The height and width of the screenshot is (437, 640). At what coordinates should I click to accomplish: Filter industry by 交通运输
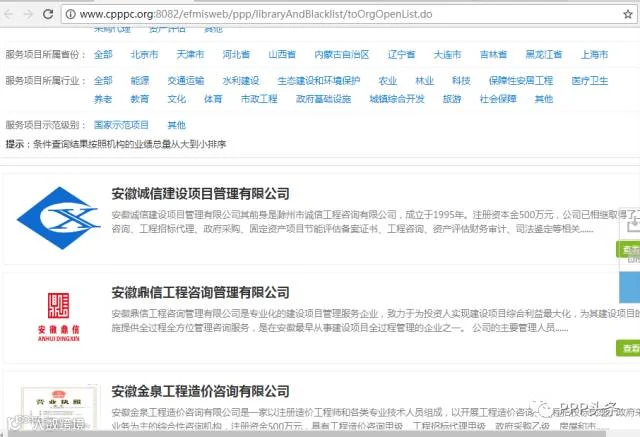186,80
